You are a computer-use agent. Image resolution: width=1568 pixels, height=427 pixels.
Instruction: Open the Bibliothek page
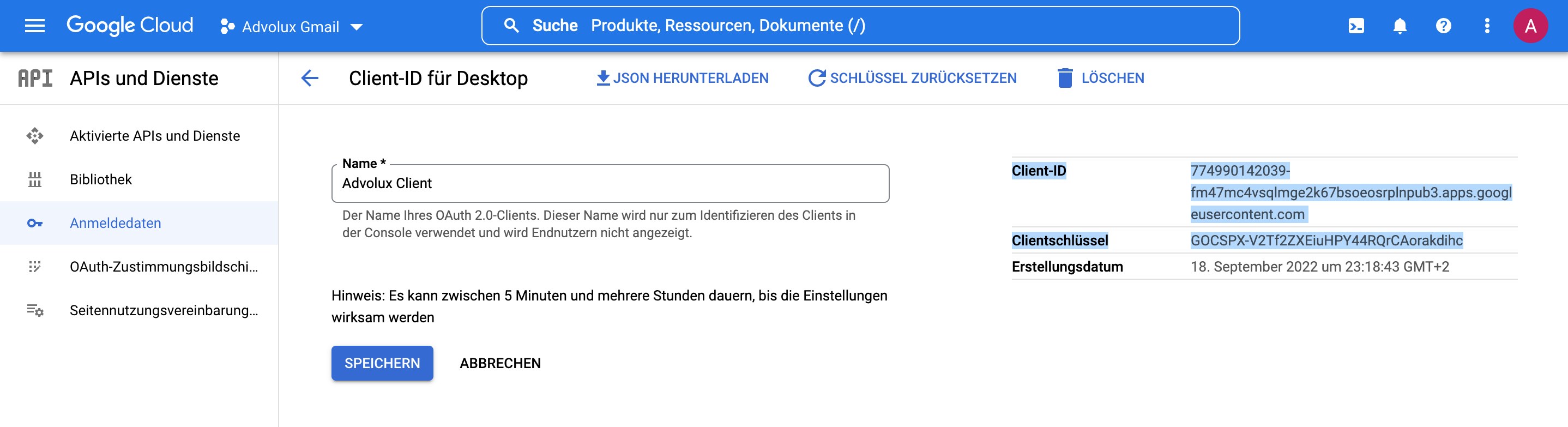[x=140, y=179]
